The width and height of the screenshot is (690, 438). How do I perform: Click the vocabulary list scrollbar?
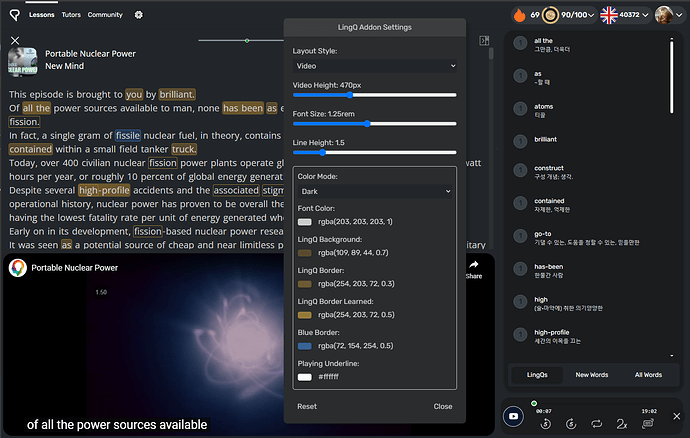(x=672, y=76)
